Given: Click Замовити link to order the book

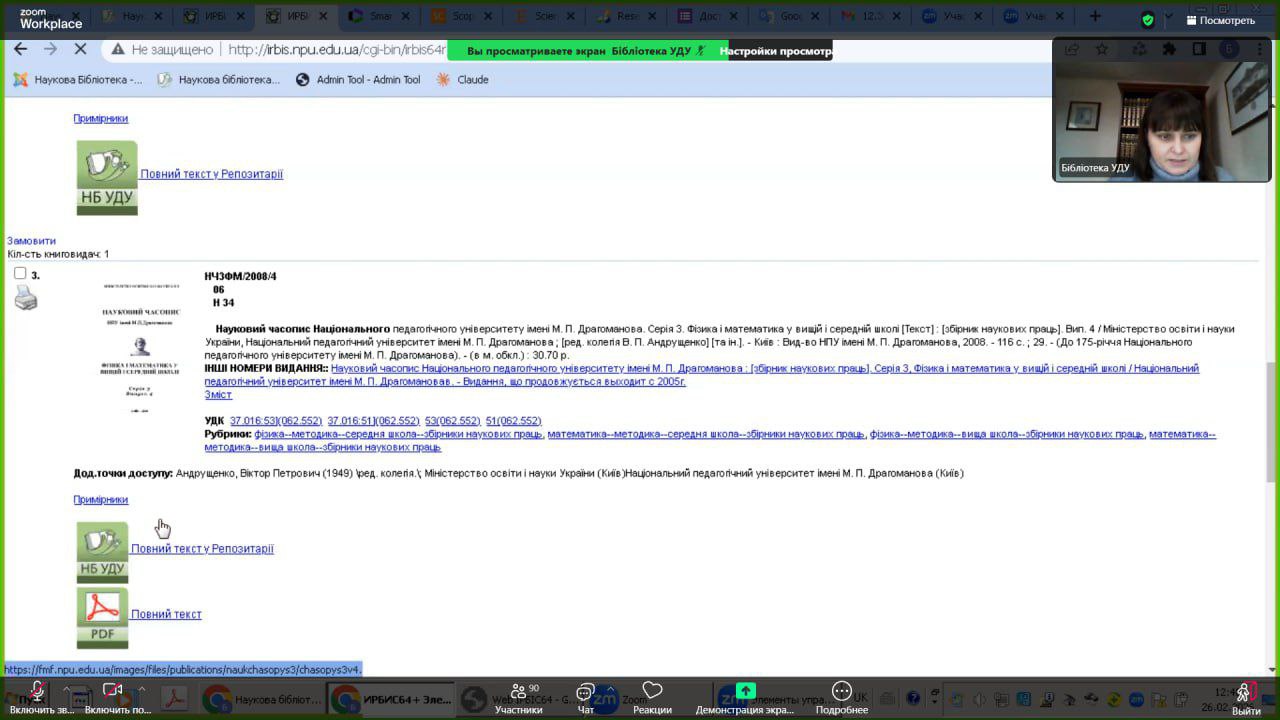Looking at the screenshot, I should [32, 241].
